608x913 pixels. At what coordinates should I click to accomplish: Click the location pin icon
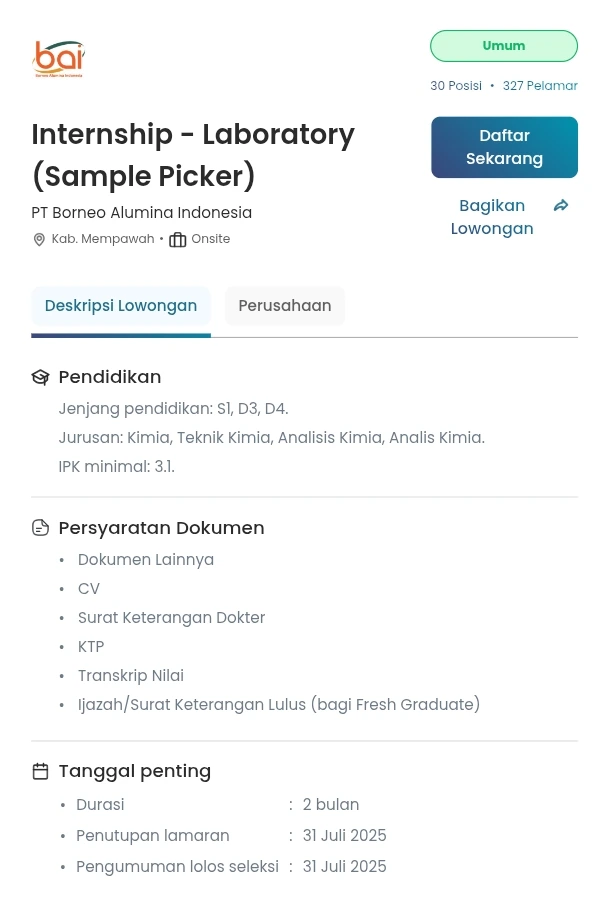click(x=39, y=239)
